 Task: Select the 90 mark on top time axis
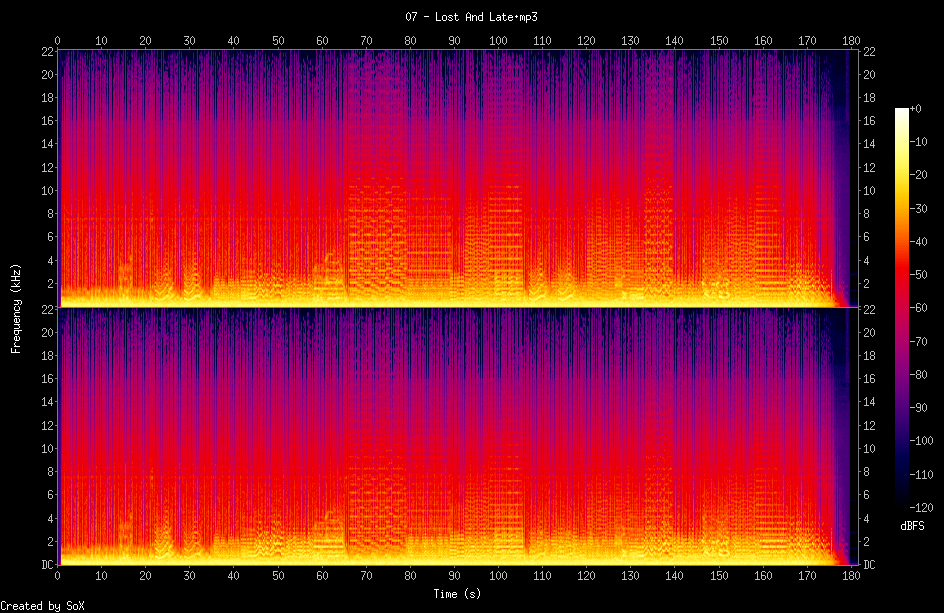pos(454,40)
